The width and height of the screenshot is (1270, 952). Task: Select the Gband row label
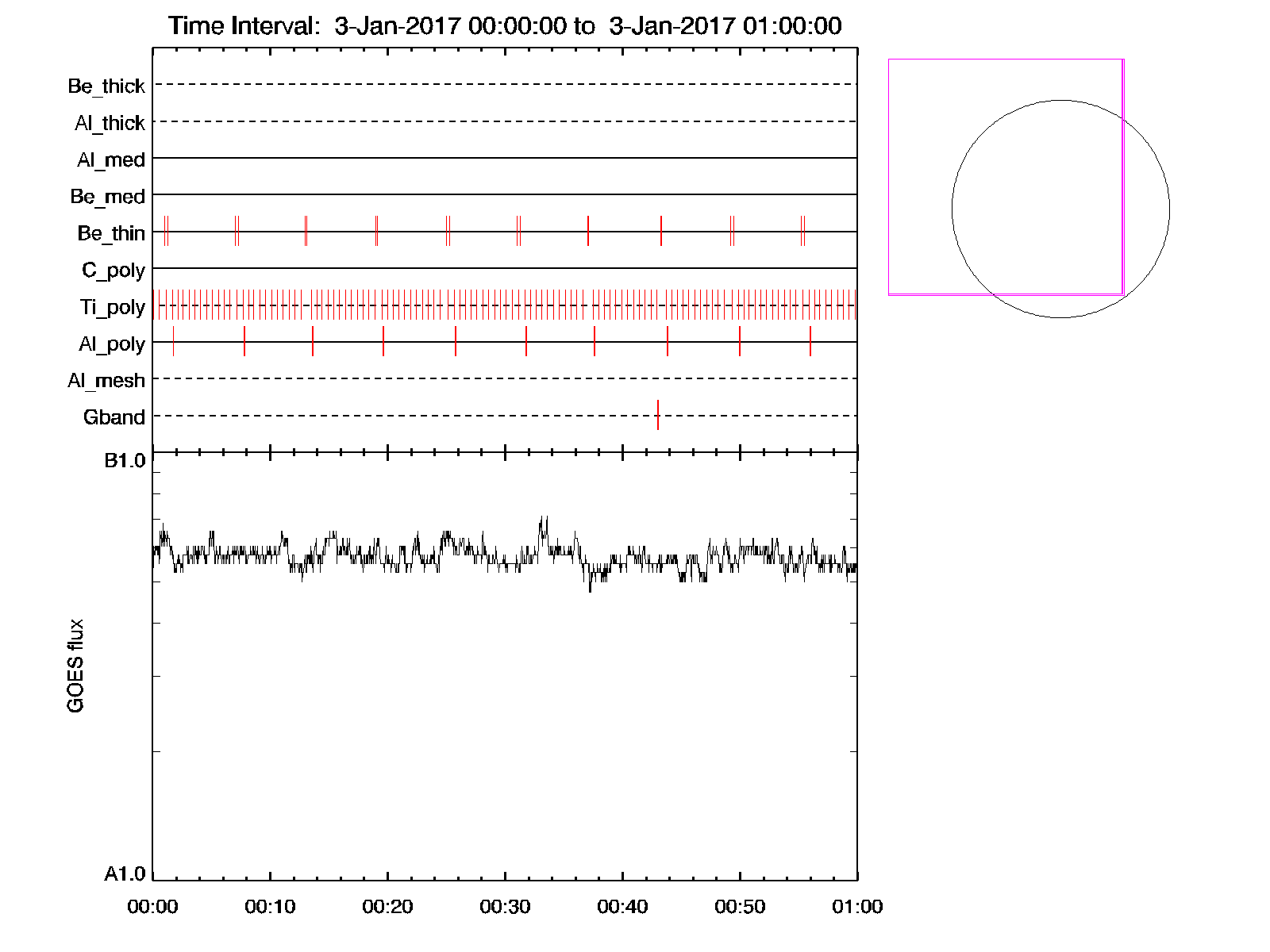[x=114, y=417]
